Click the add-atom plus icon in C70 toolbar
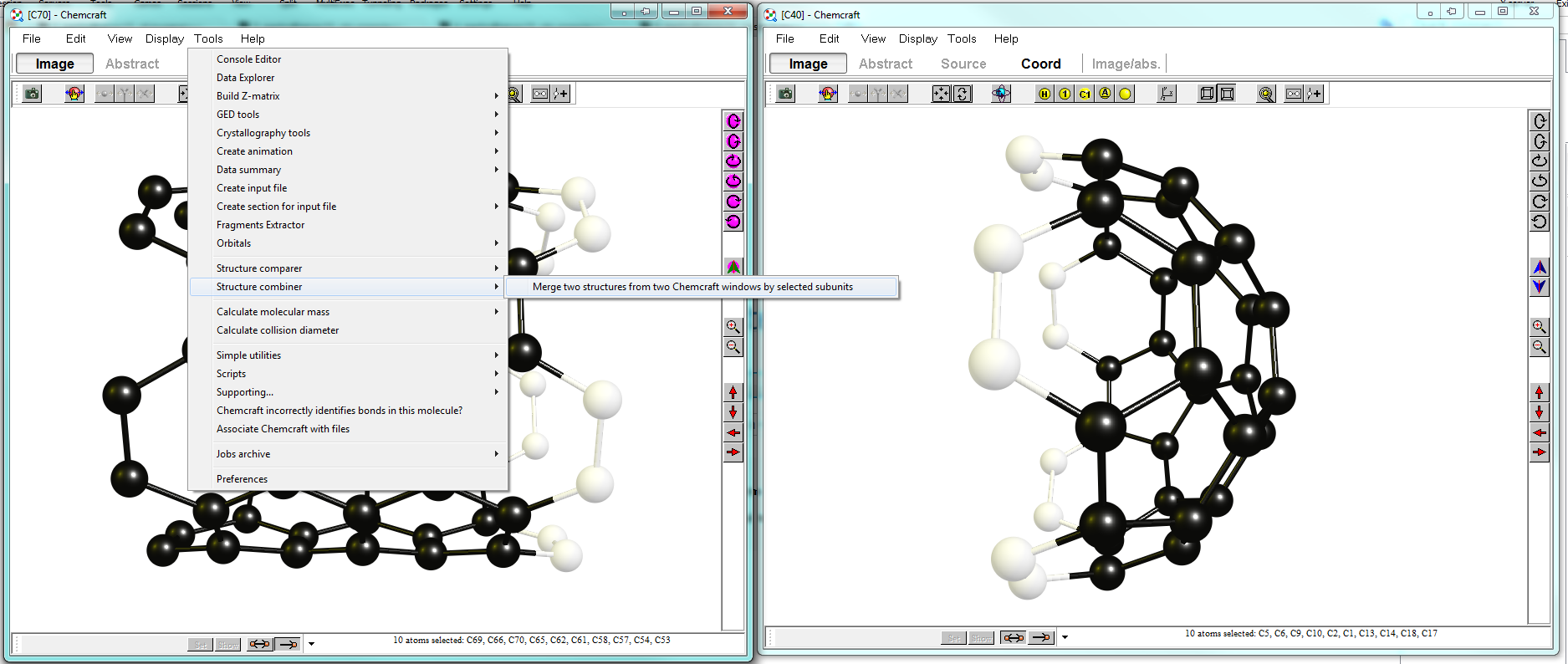1568x664 pixels. 560,94
